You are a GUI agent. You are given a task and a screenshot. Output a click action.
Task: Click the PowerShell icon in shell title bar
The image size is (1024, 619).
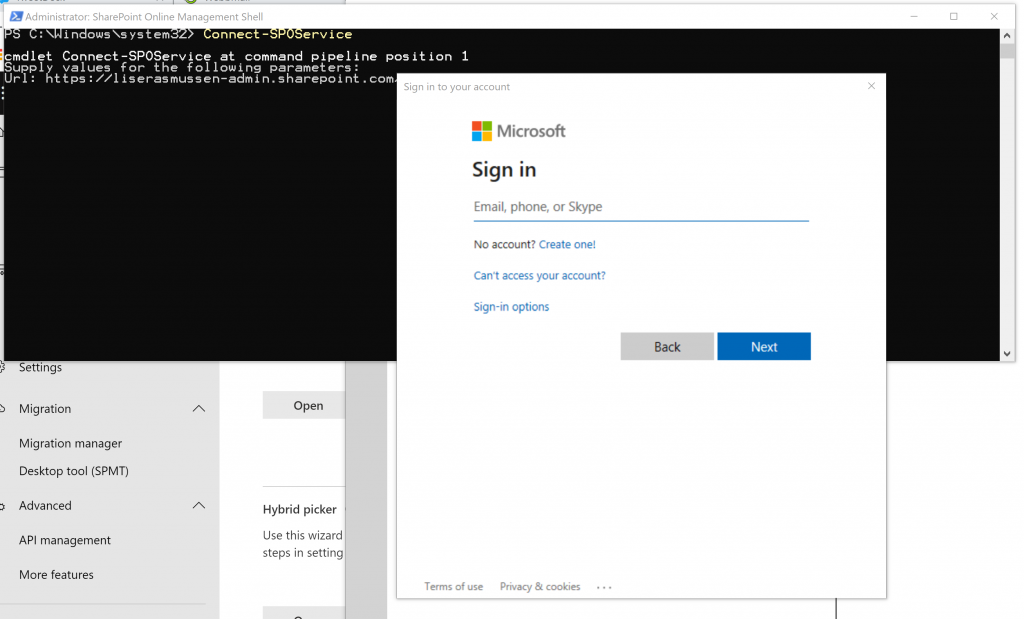[16, 16]
